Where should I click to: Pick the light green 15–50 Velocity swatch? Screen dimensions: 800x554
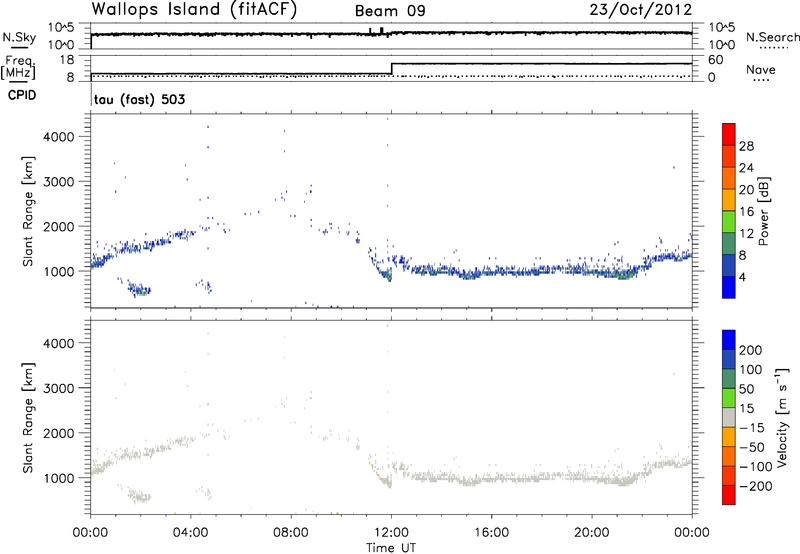click(729, 398)
